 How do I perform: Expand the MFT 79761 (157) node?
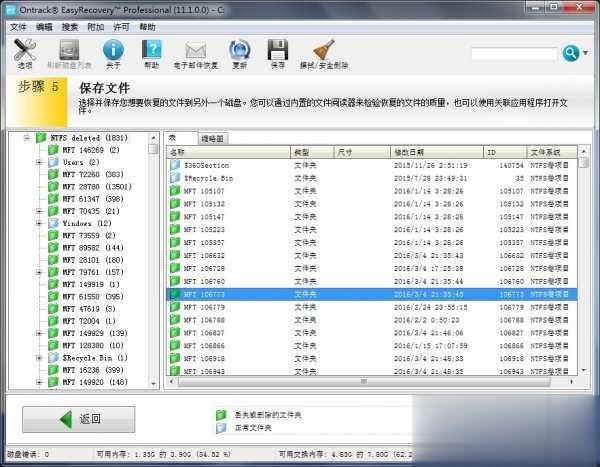pos(39,272)
